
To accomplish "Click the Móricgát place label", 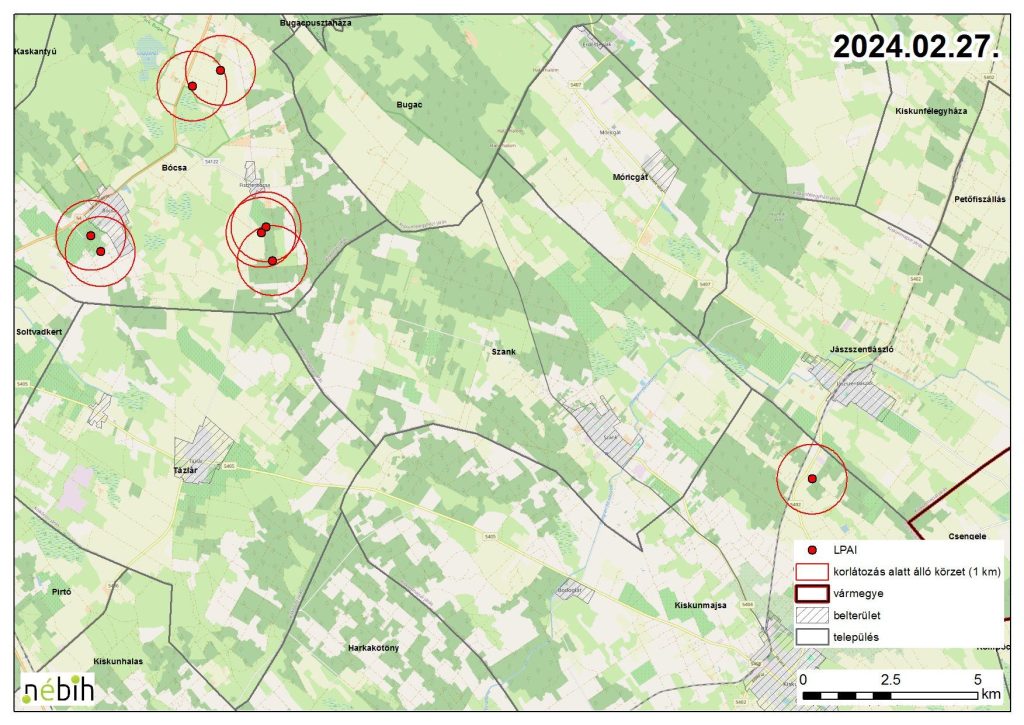I will tap(630, 176).
